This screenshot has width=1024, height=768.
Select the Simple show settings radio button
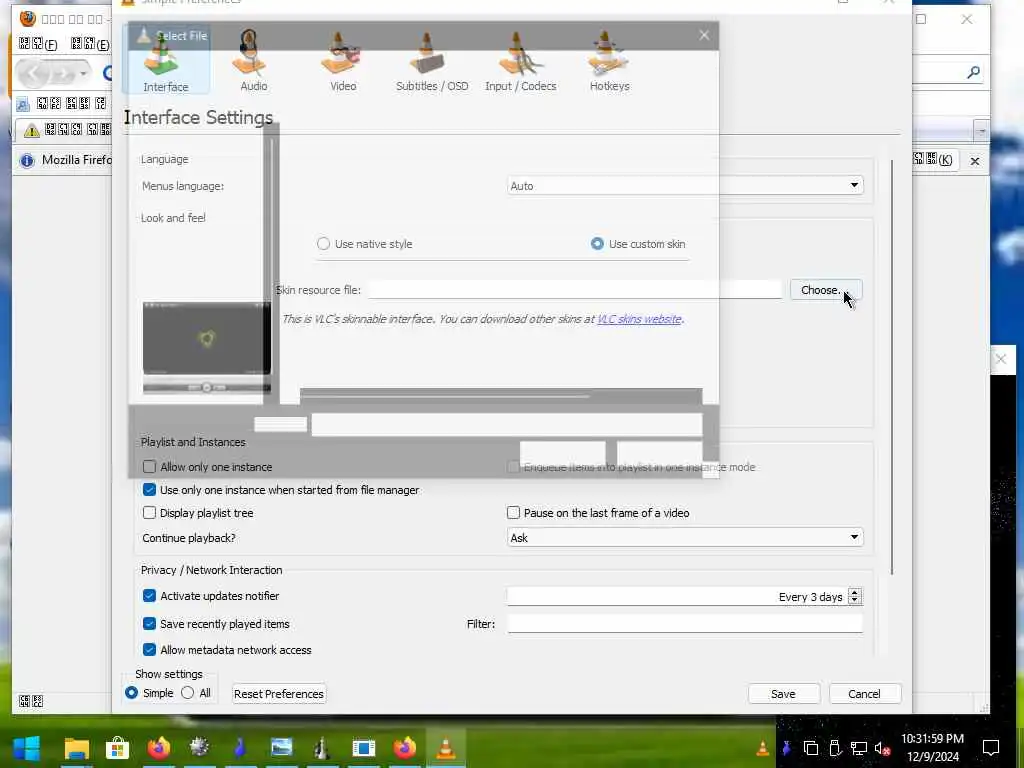(x=131, y=693)
